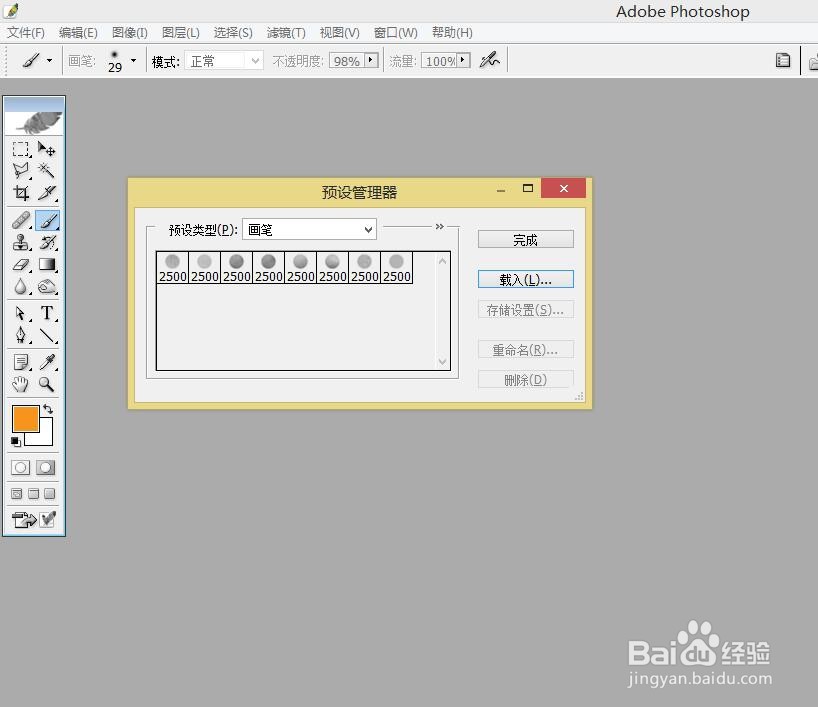Select the Crop tool
818x707 pixels.
coord(21,193)
